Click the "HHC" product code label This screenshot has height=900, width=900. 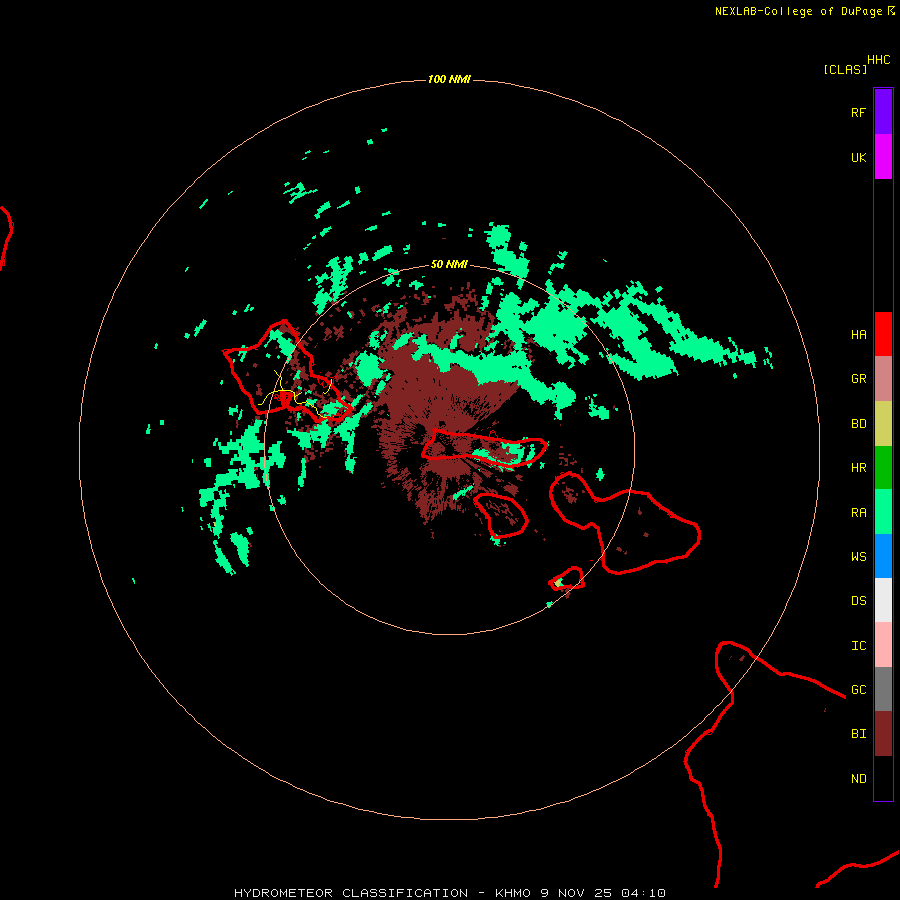click(x=878, y=60)
